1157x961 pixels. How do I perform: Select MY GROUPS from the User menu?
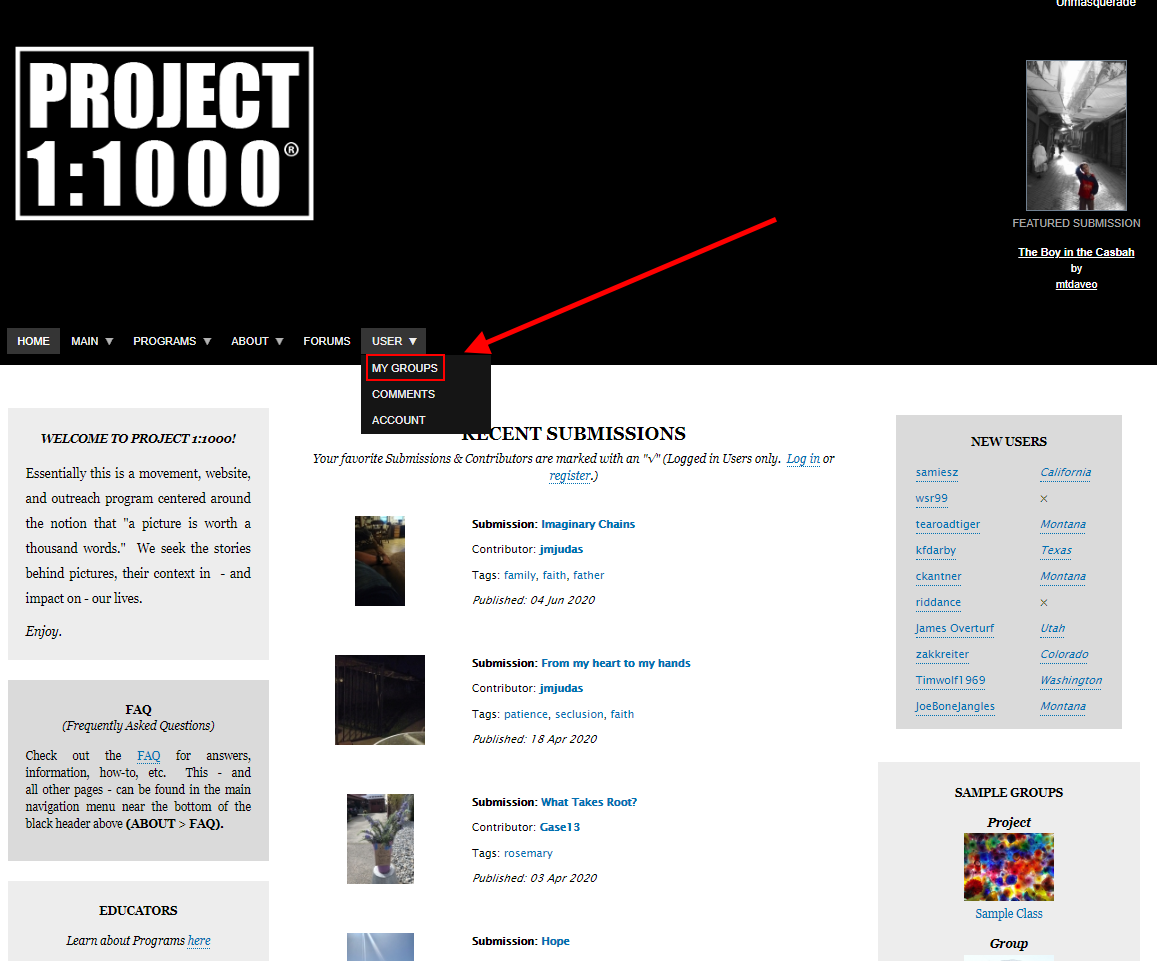405,368
